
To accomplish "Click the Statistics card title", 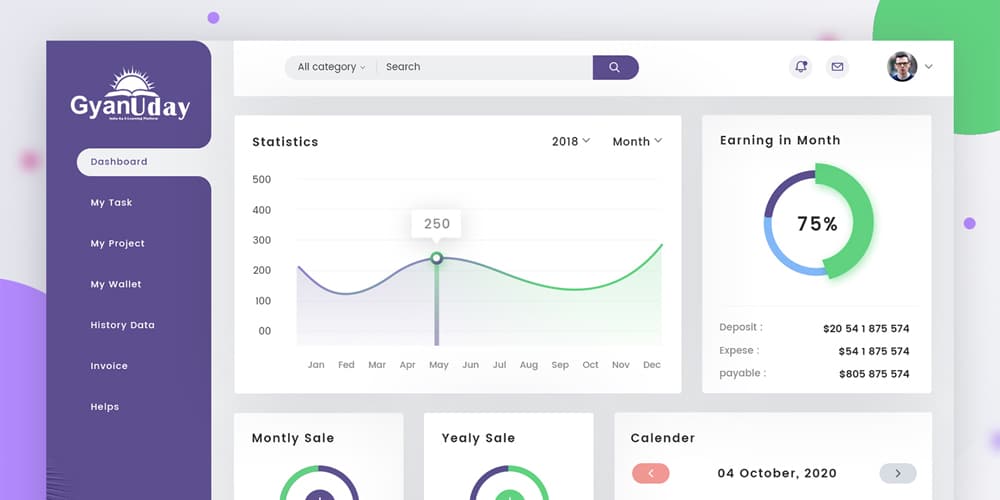I will (x=285, y=142).
